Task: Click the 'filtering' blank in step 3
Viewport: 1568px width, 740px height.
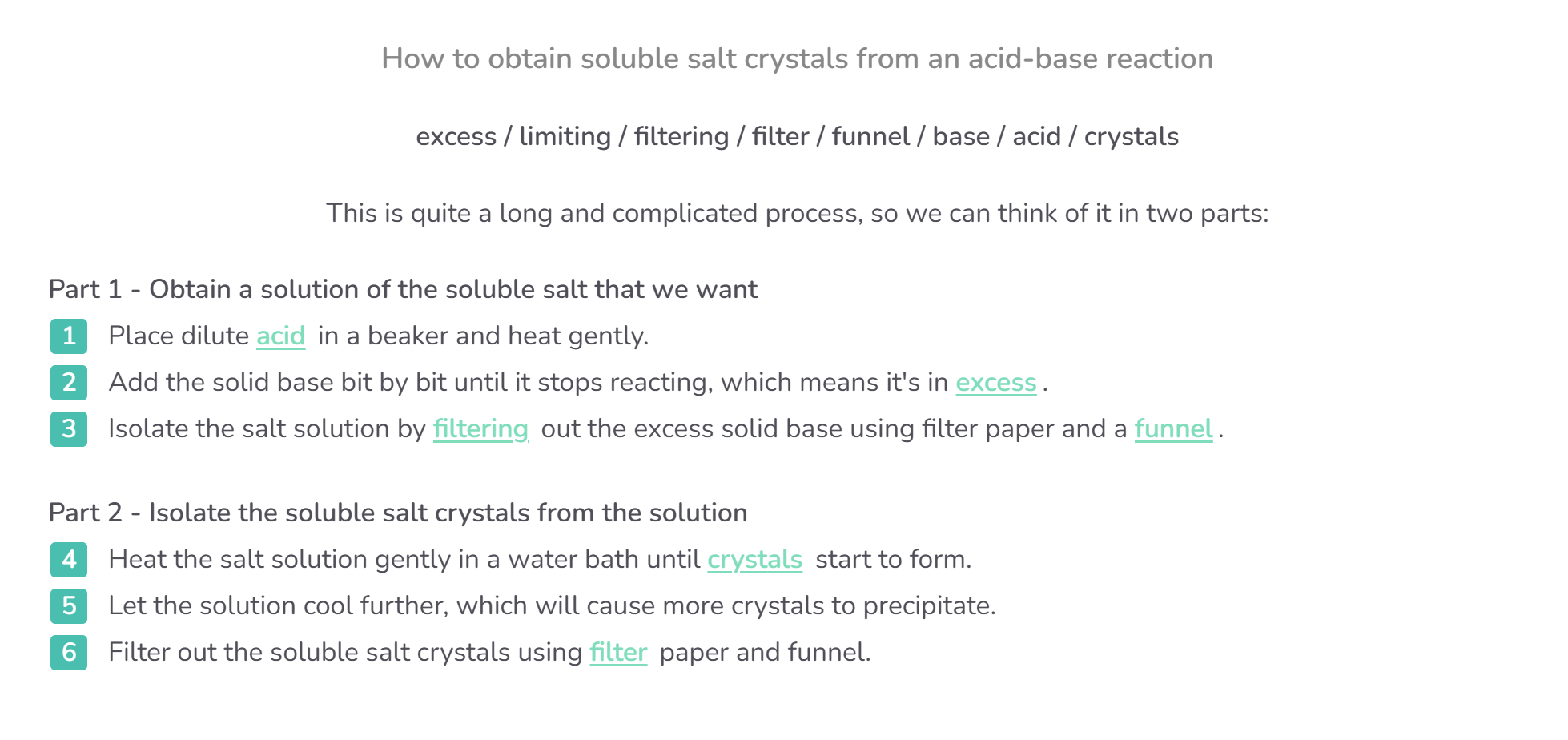Action: 480,429
